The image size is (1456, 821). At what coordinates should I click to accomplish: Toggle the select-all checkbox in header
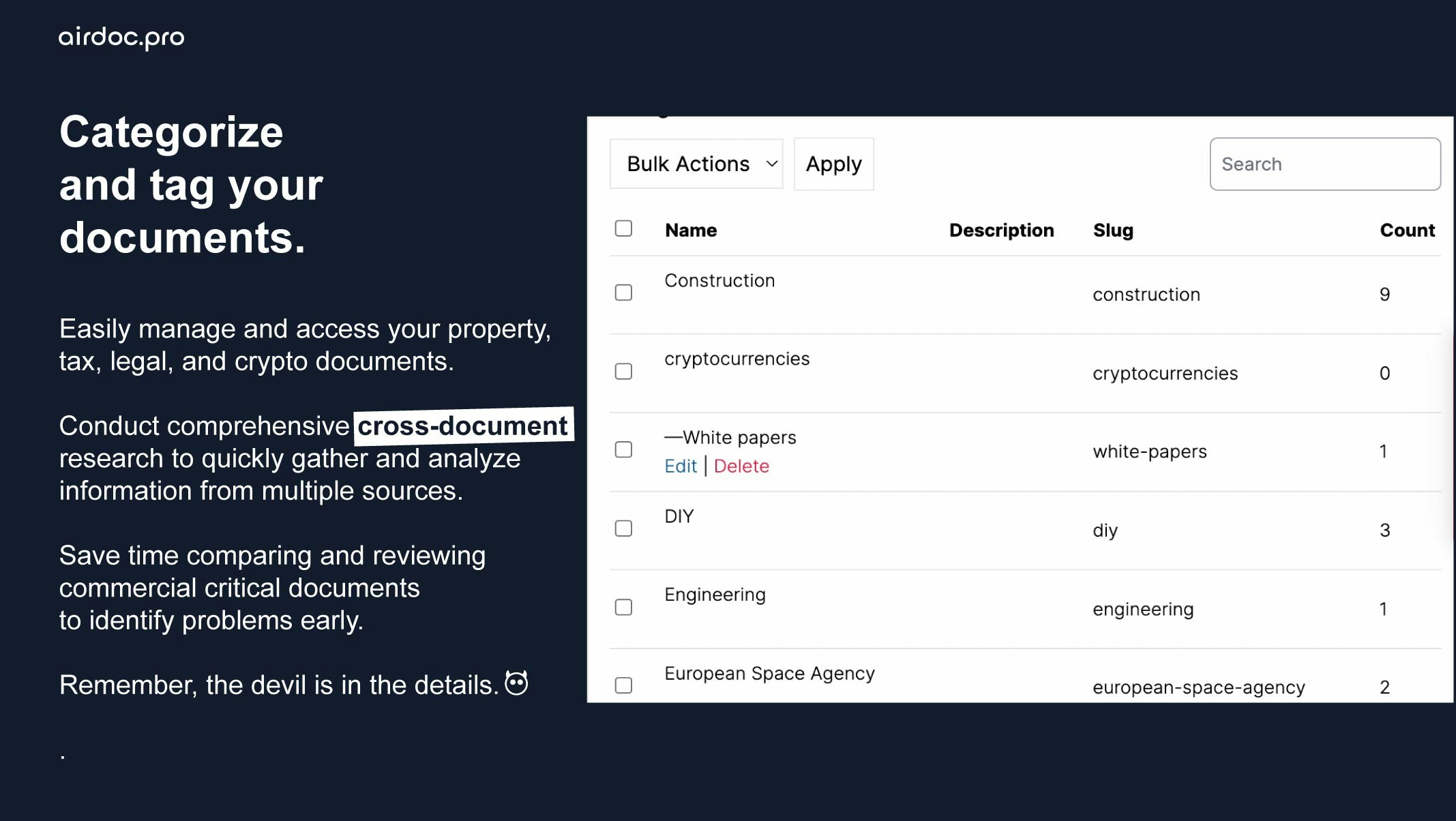[623, 228]
